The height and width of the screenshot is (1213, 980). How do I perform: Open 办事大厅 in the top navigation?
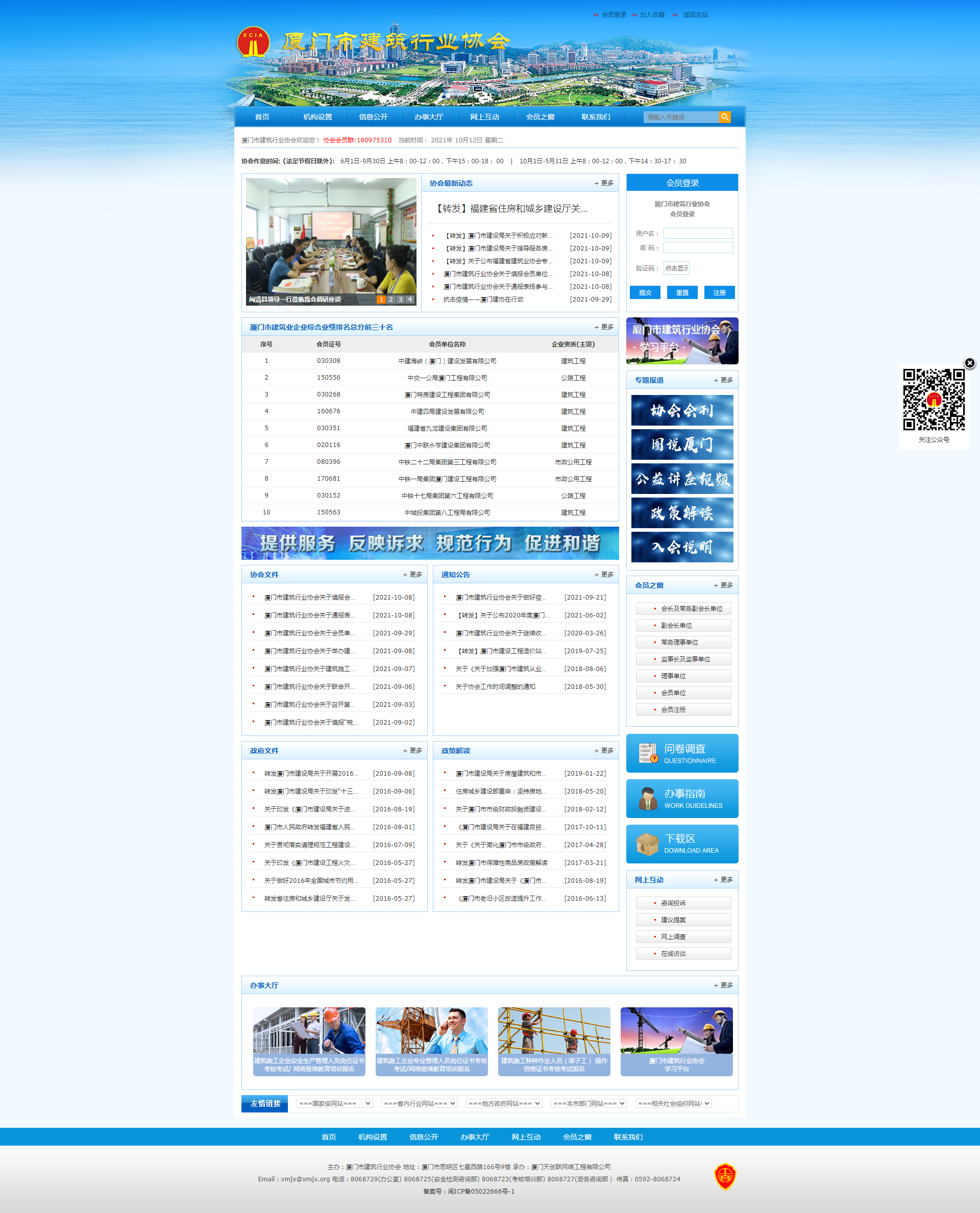tap(428, 117)
